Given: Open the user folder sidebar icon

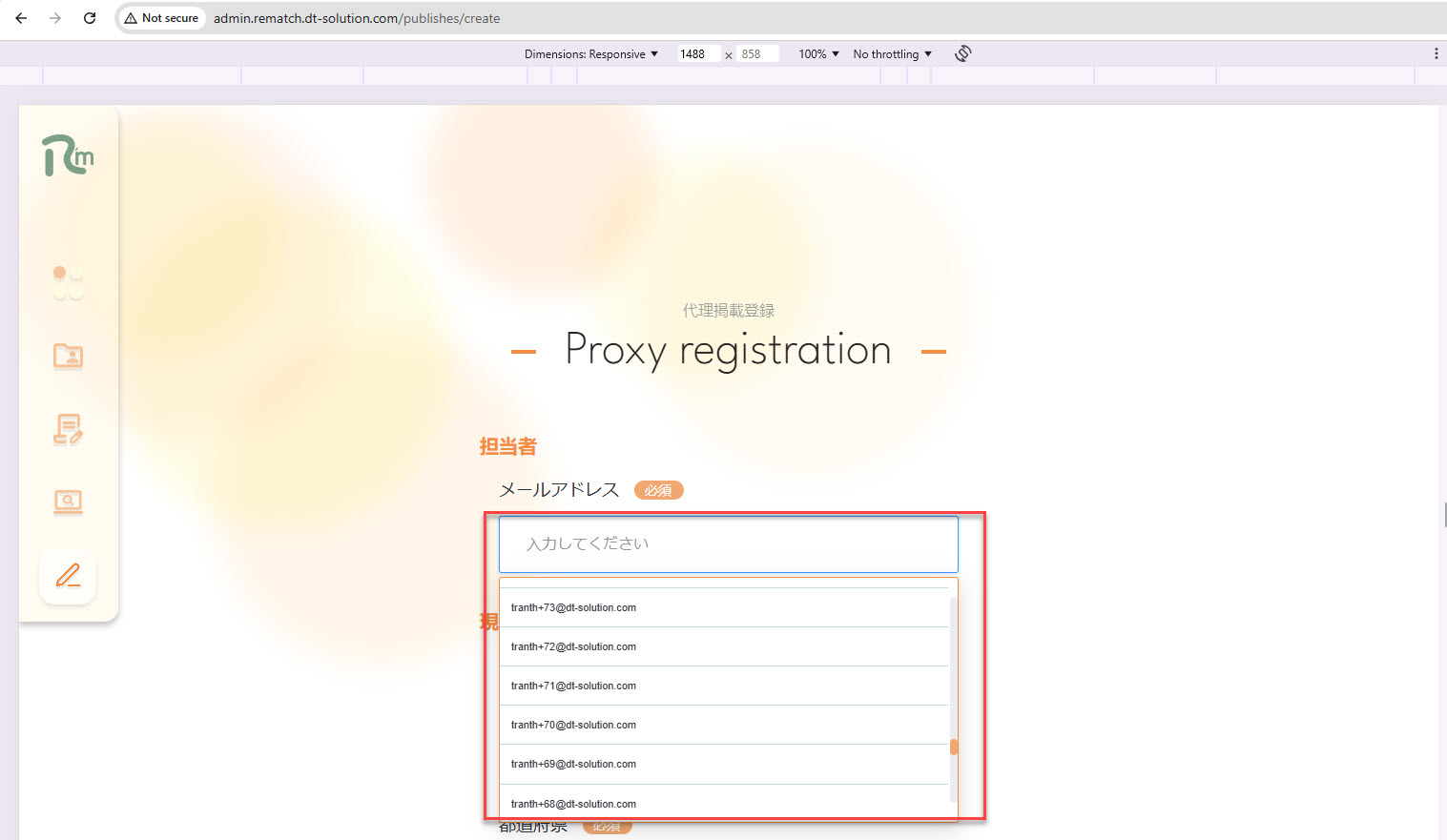Looking at the screenshot, I should [x=68, y=357].
